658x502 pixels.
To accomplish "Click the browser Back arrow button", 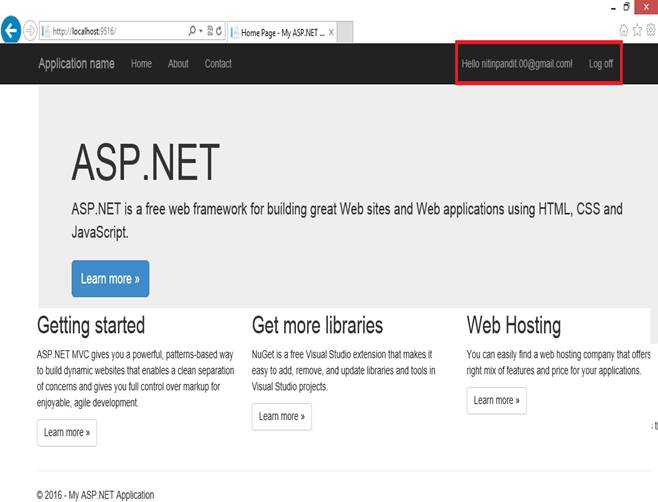I will click(x=10, y=30).
